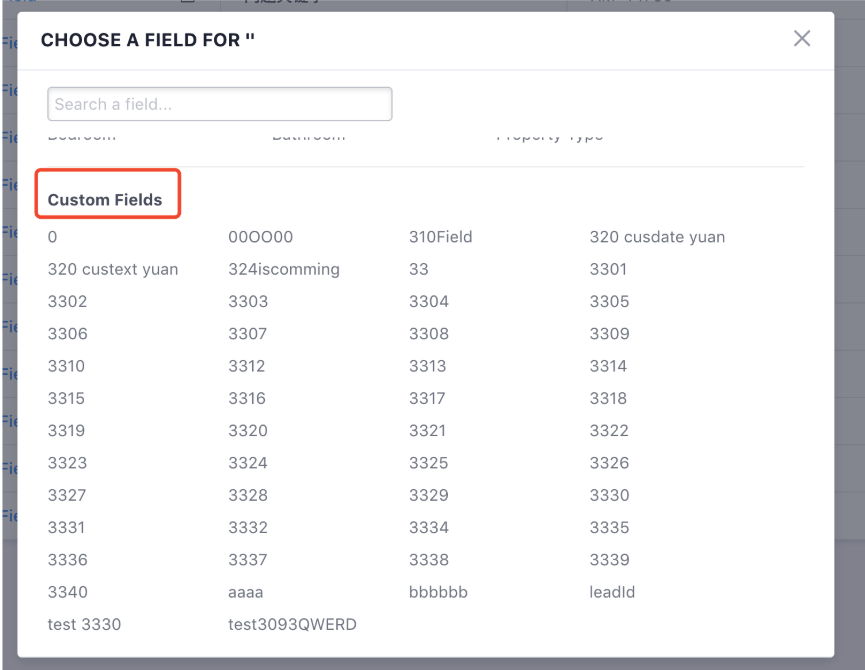Select the field labeled 33
Image resolution: width=865 pixels, height=670 pixels.
click(x=419, y=269)
